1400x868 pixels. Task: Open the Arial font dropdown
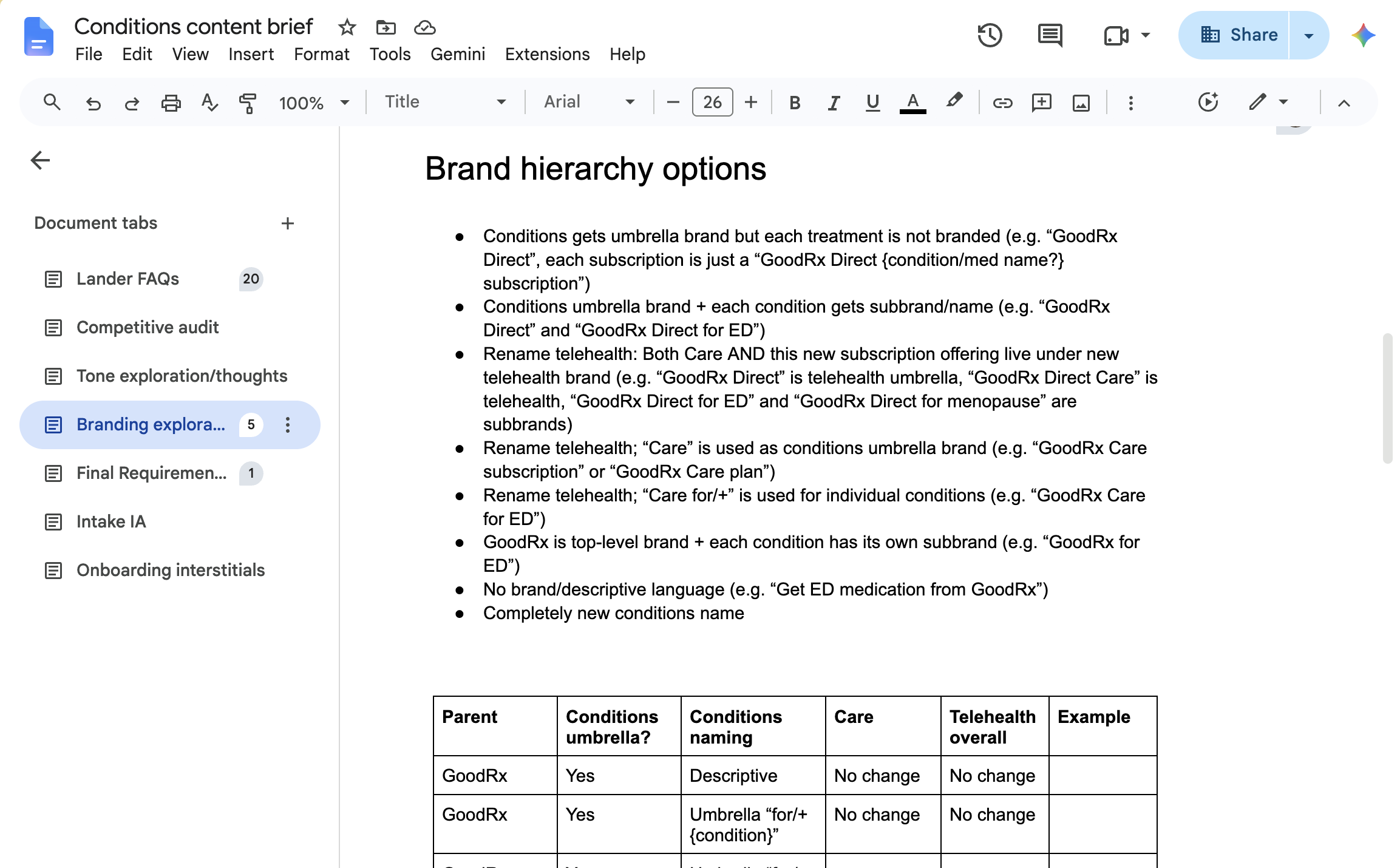point(589,102)
